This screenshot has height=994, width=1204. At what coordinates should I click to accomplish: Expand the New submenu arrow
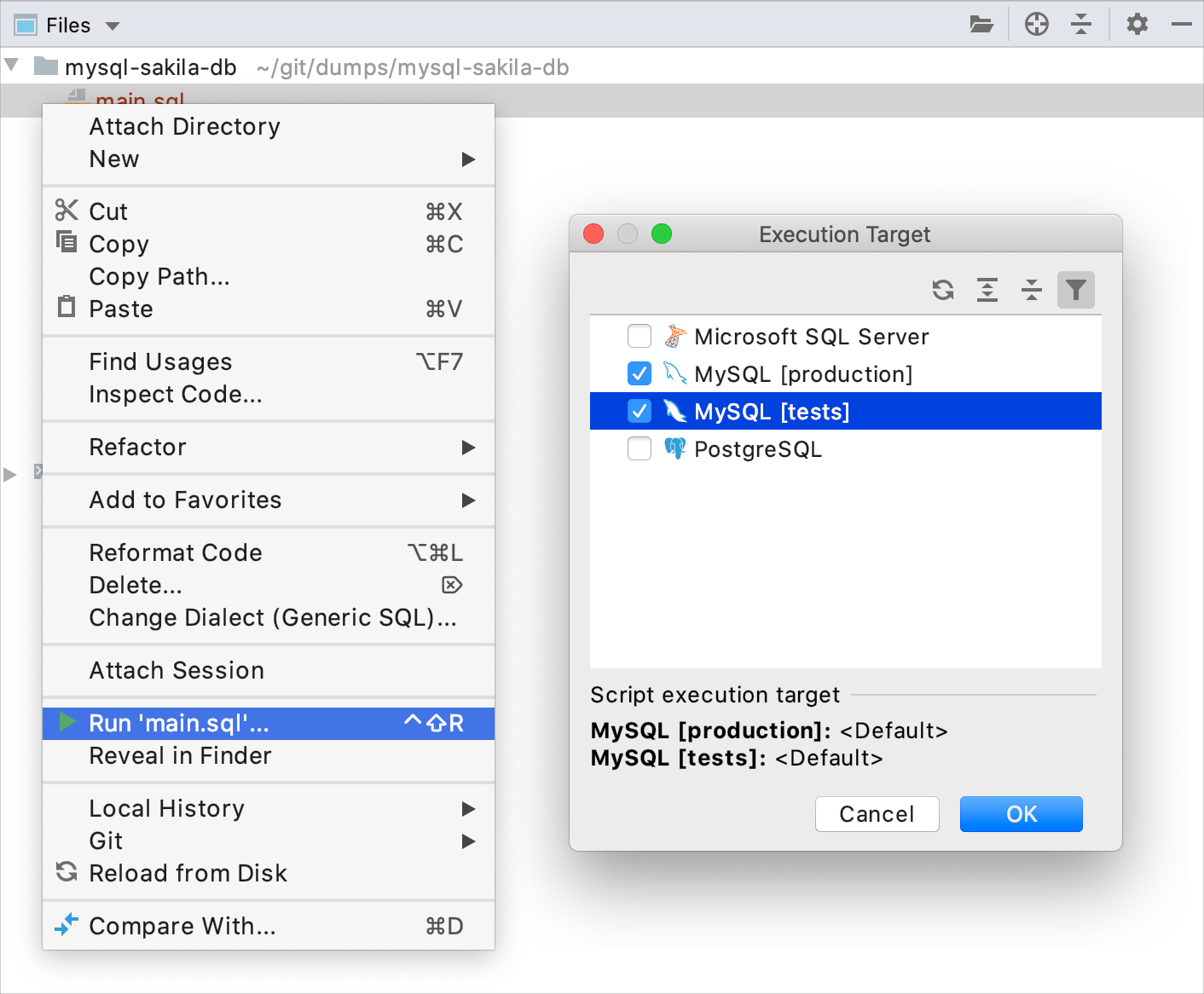tap(468, 159)
